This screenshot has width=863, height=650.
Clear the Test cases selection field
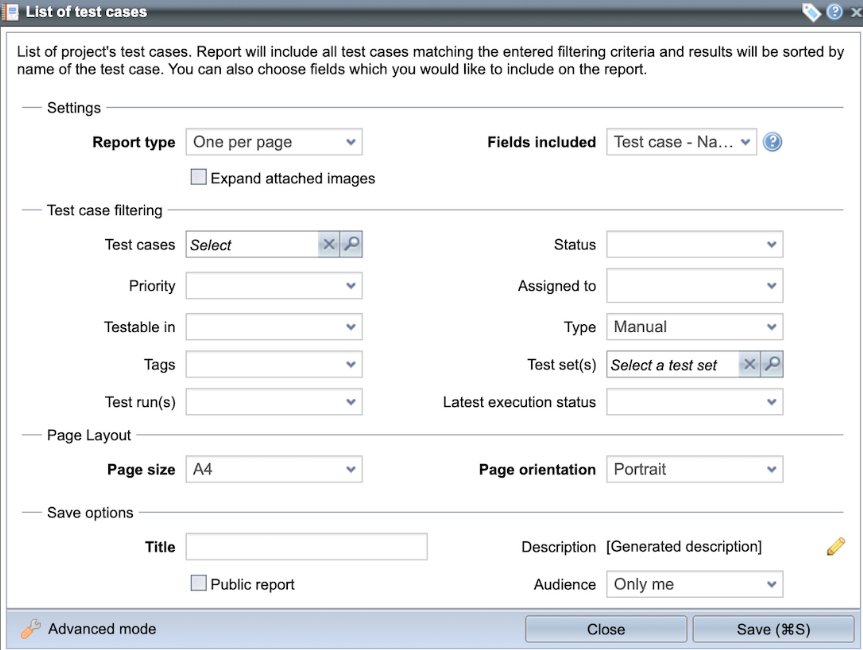pyautogui.click(x=328, y=245)
